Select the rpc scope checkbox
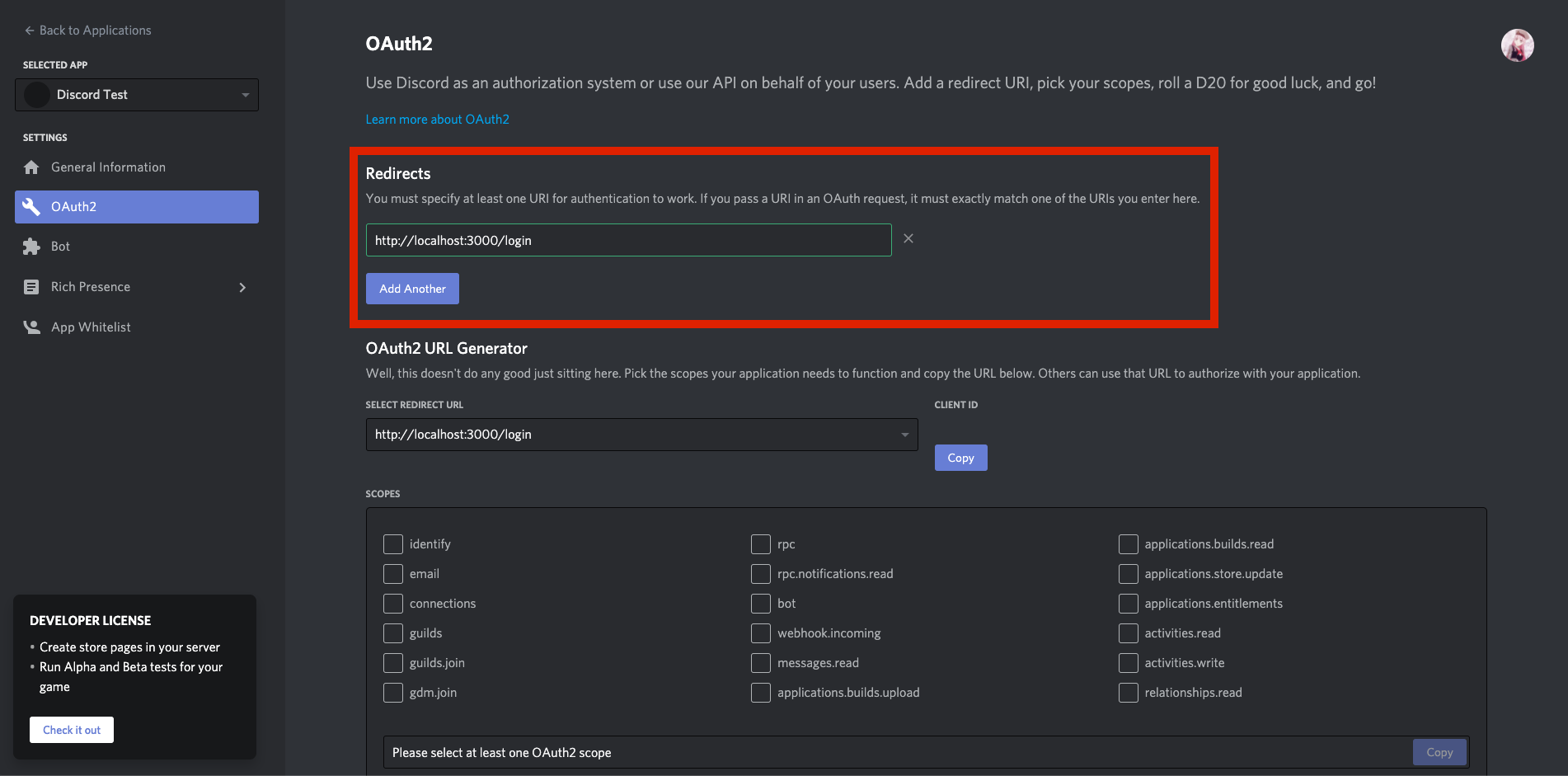Screen dimensions: 1568x776 click(761, 544)
